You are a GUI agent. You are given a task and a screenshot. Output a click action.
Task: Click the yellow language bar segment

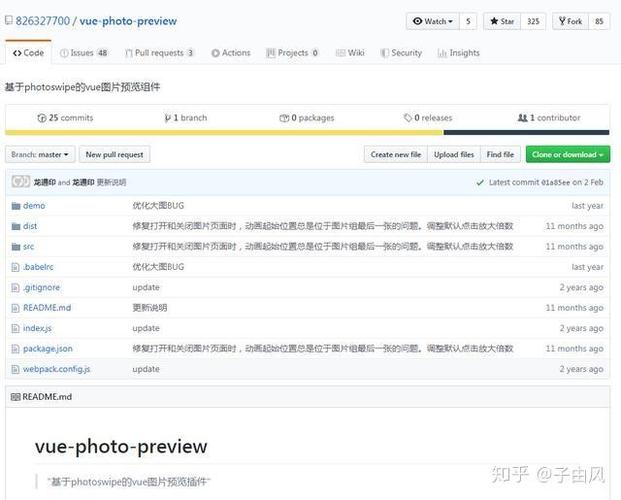pyautogui.click(x=224, y=133)
